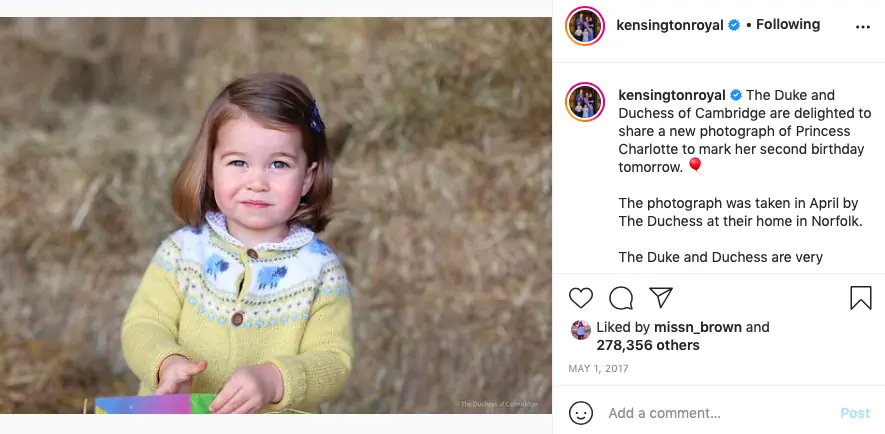Open the kensingtonroyal username in the caption
Viewport: 885px width, 434px height.
(x=670, y=95)
